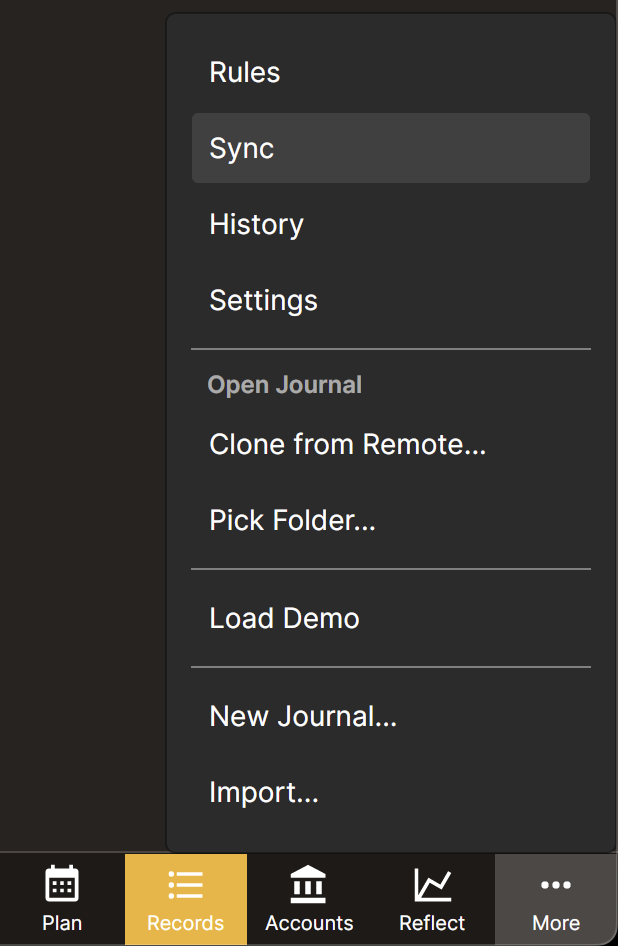Open the History menu entry
Image resolution: width=618 pixels, height=946 pixels.
(390, 224)
